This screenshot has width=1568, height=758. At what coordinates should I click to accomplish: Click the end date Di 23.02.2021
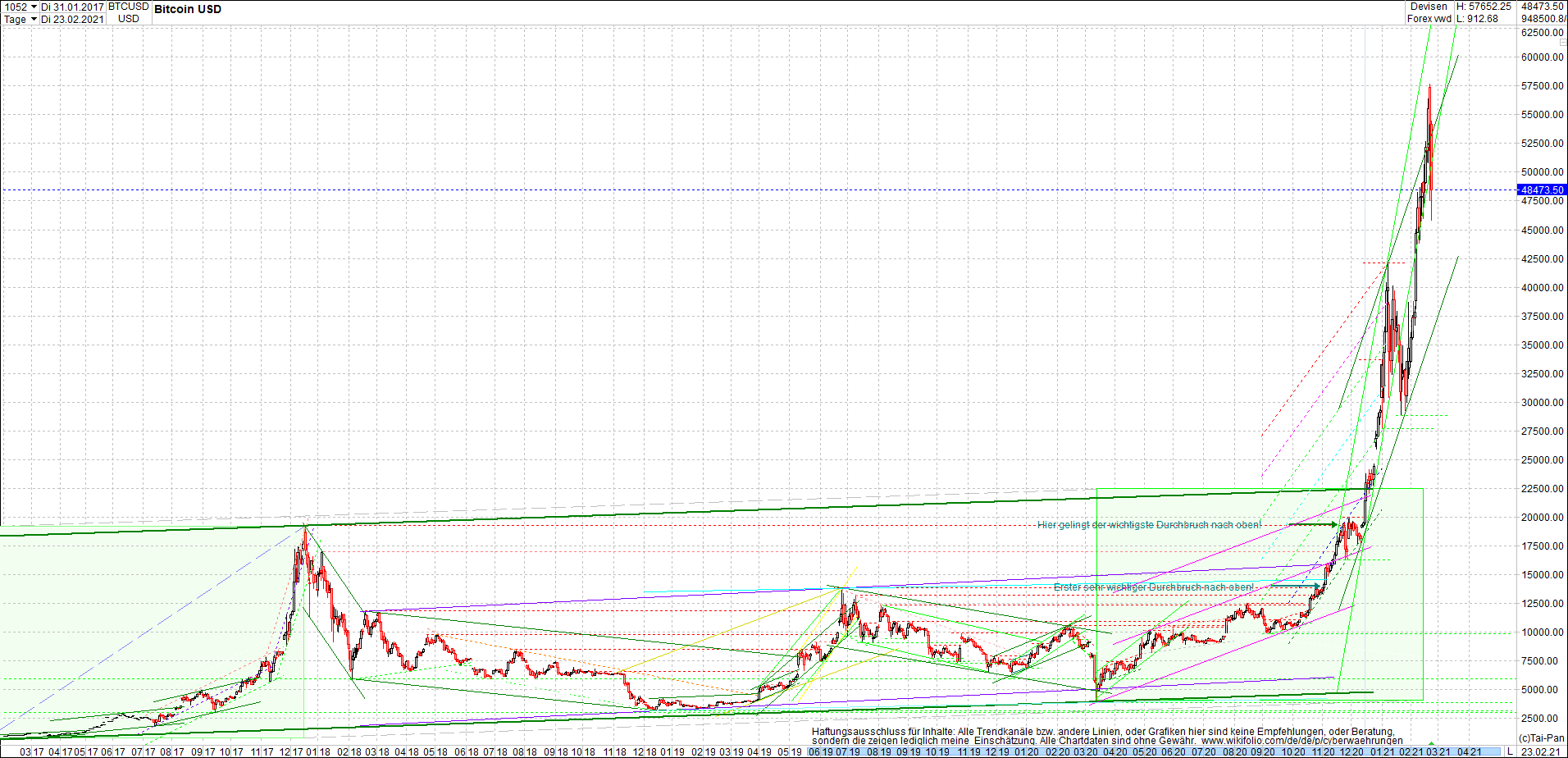(73, 19)
